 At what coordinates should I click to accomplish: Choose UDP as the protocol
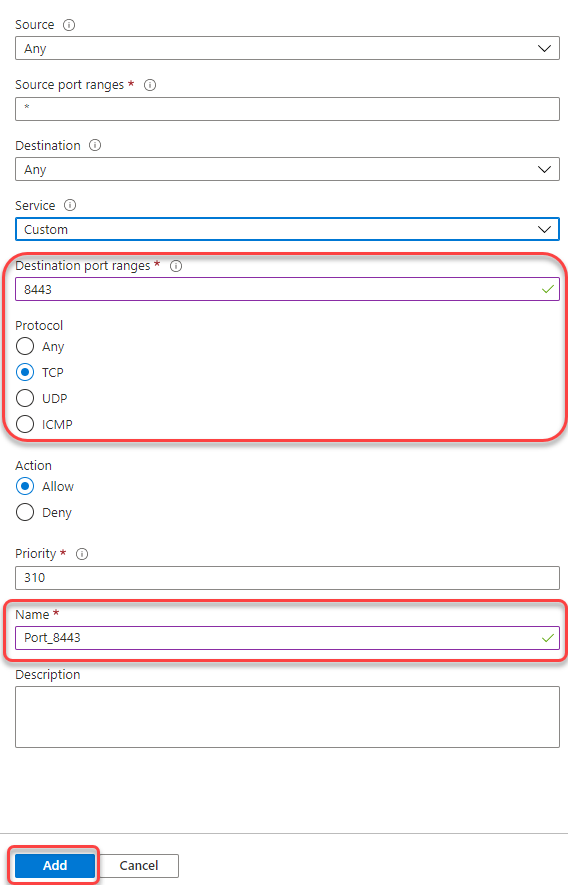25,398
